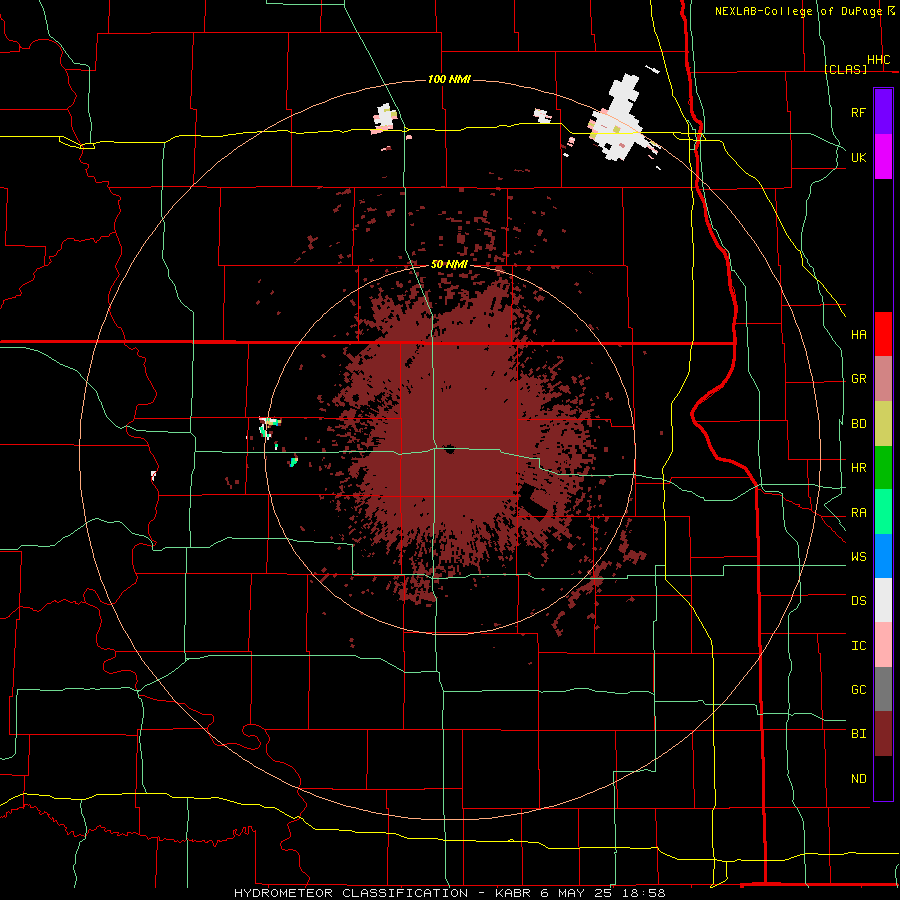This screenshot has width=900, height=900.
Task: Click the HHC product label
Action: (878, 60)
